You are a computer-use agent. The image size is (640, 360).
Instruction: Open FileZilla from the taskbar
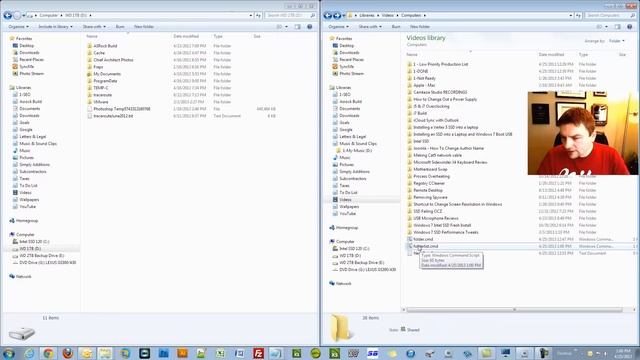point(258,353)
